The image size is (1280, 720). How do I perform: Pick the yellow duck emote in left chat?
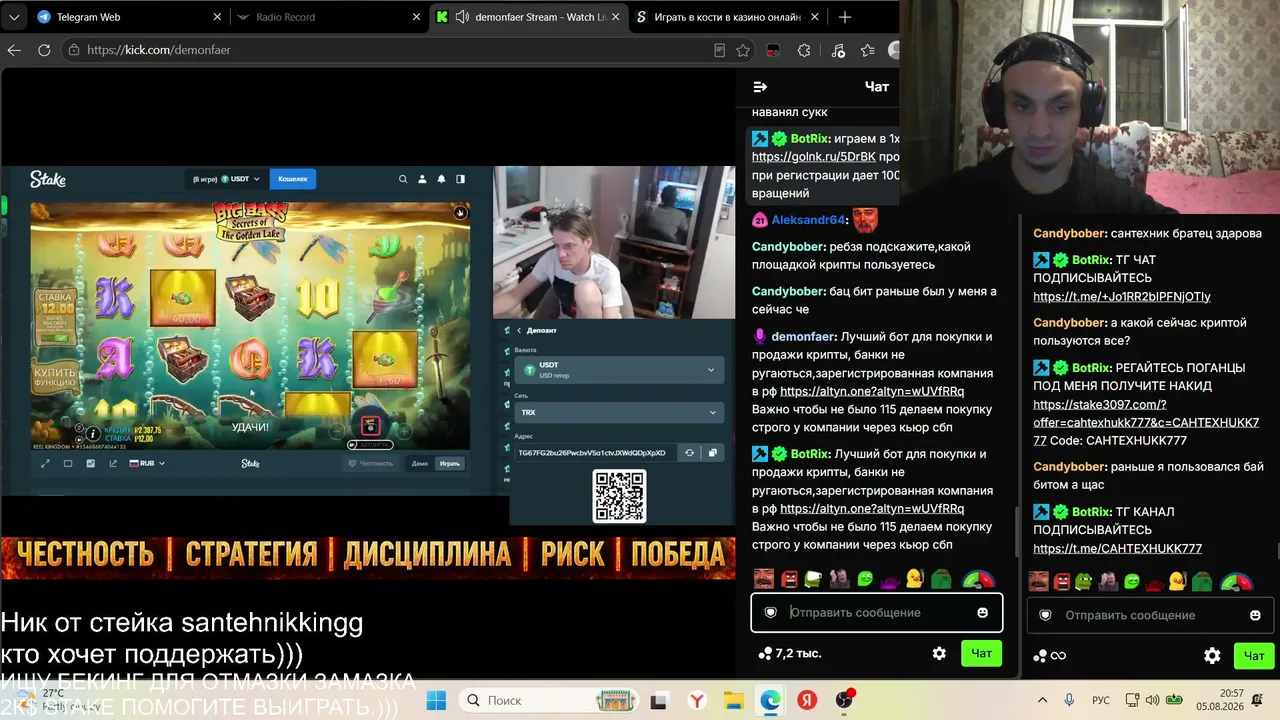pyautogui.click(x=914, y=580)
